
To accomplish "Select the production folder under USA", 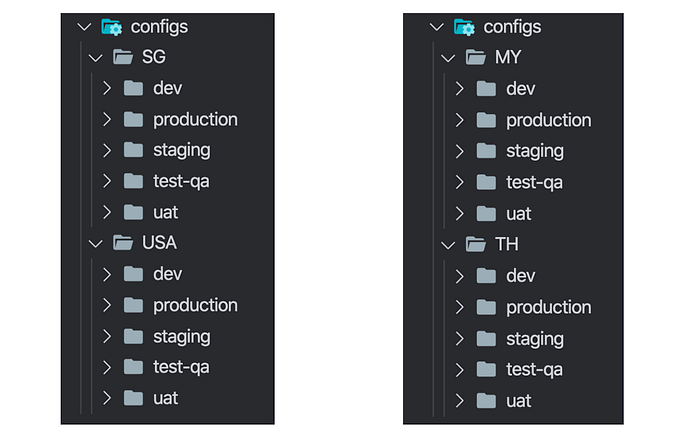I will pos(195,305).
